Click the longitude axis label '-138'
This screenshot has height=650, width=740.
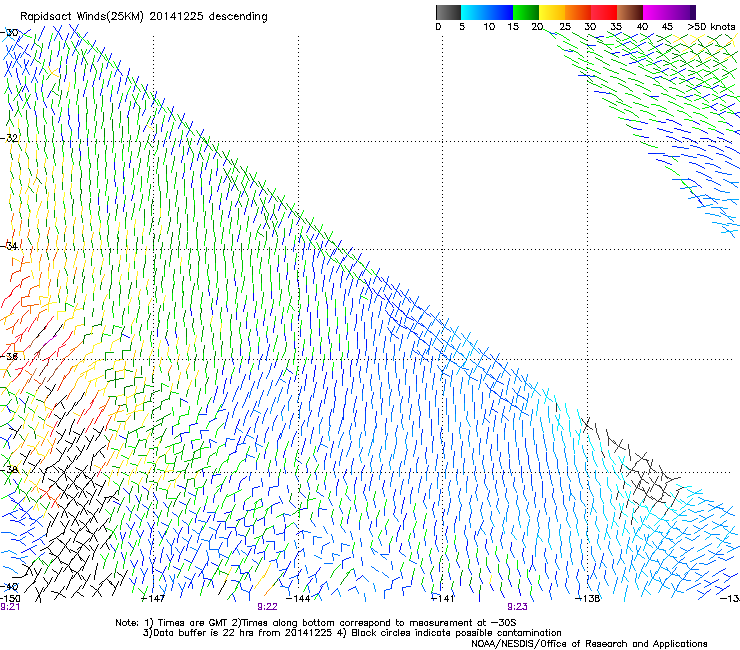[588, 598]
